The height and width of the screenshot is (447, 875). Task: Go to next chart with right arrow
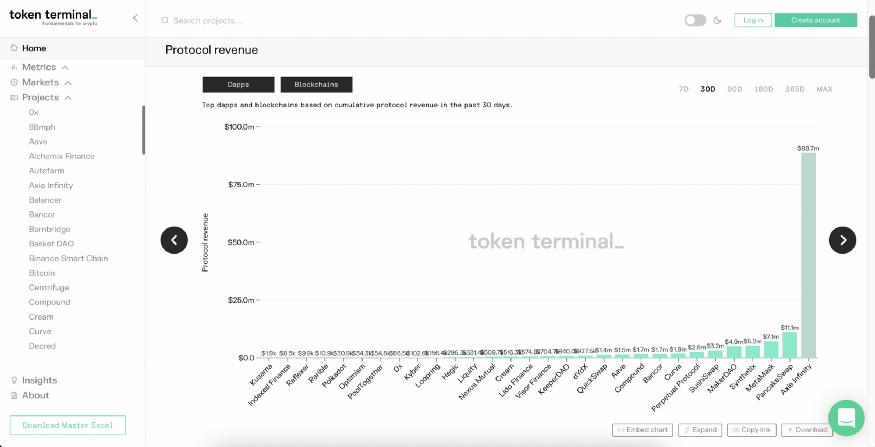[x=843, y=240]
